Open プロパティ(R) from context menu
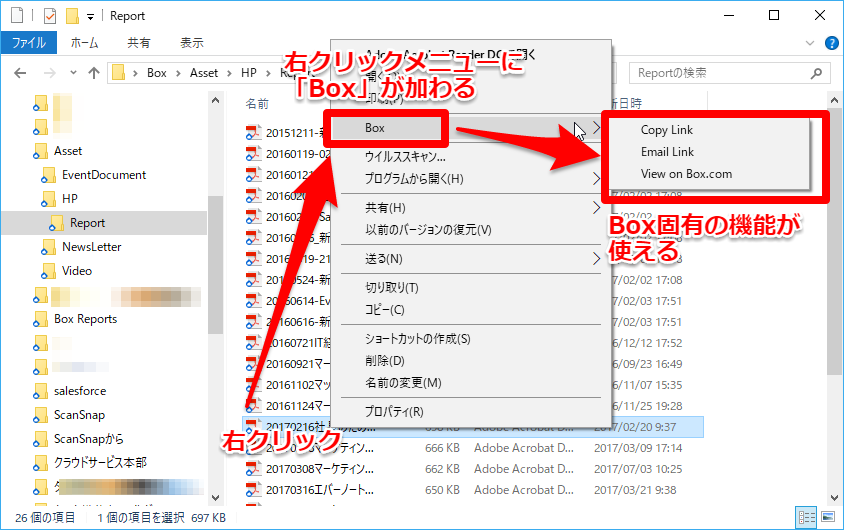The width and height of the screenshot is (844, 530). click(394, 412)
